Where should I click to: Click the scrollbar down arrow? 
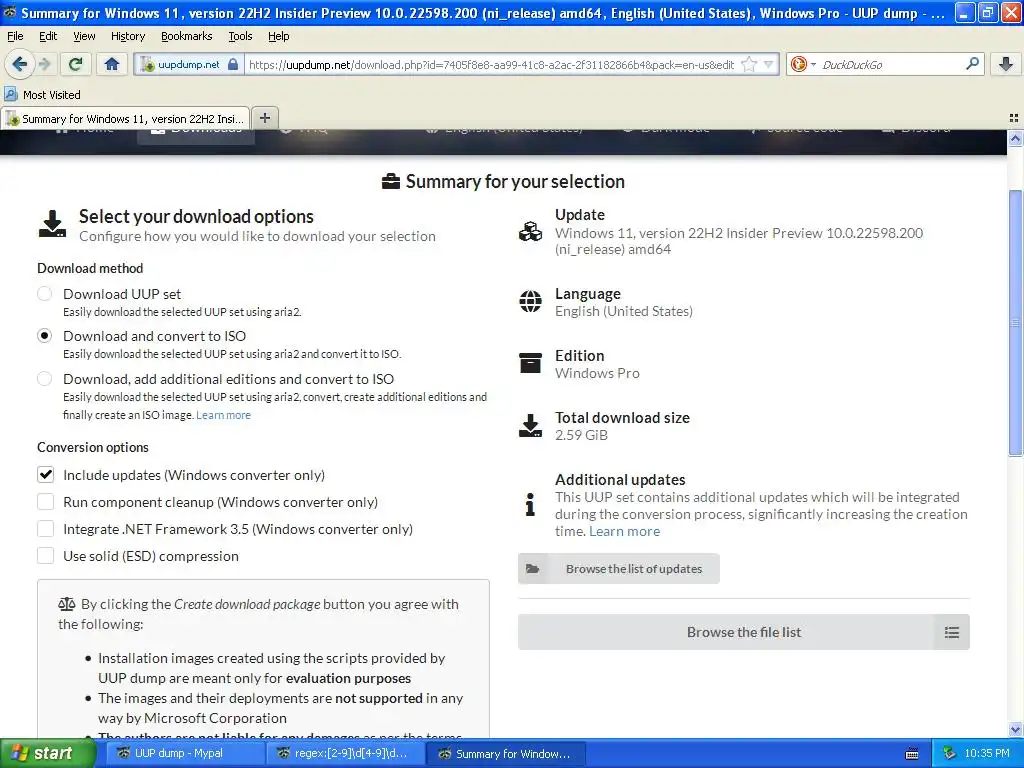pyautogui.click(x=1015, y=729)
